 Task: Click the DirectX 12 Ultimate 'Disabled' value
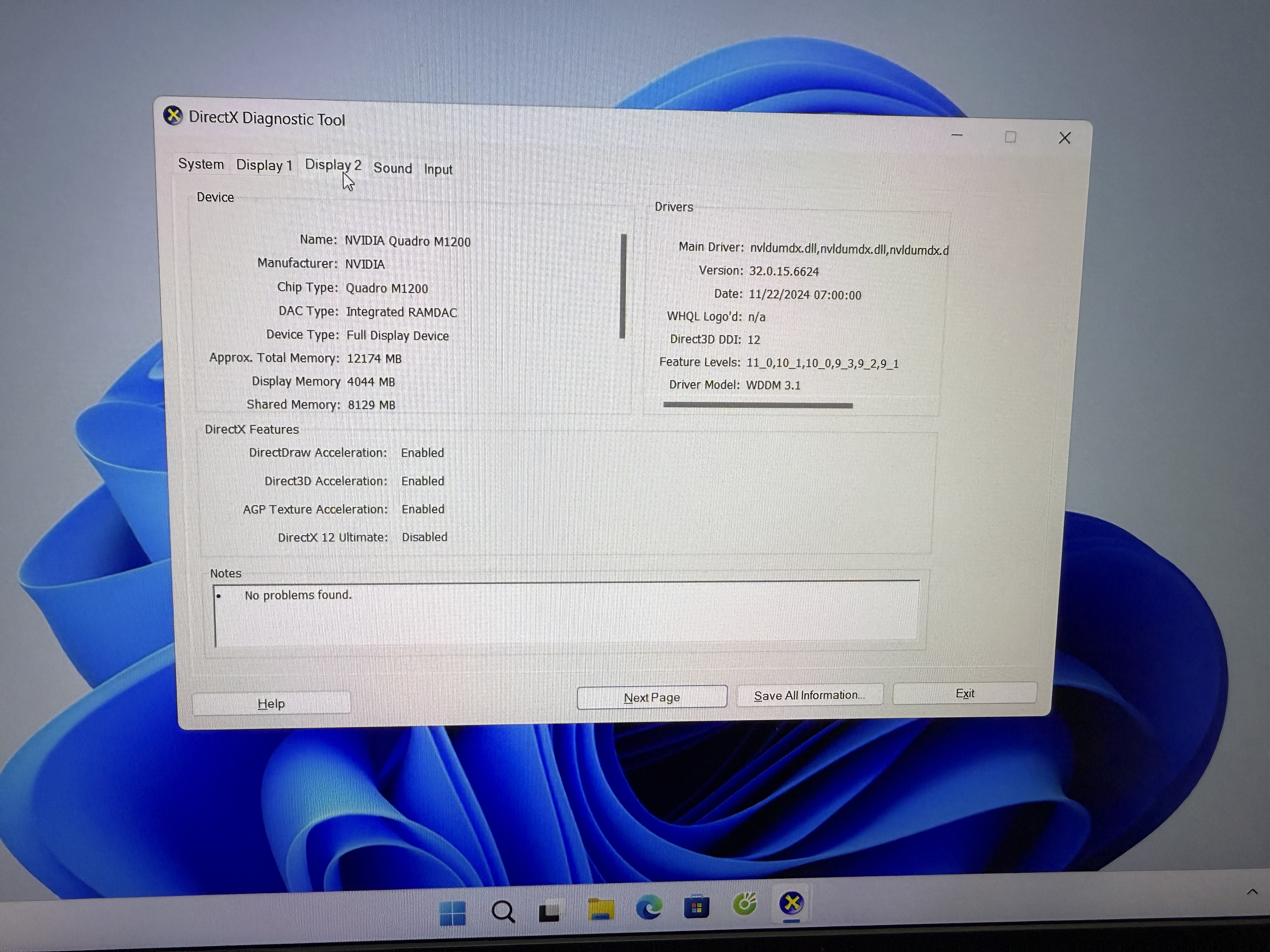[424, 537]
